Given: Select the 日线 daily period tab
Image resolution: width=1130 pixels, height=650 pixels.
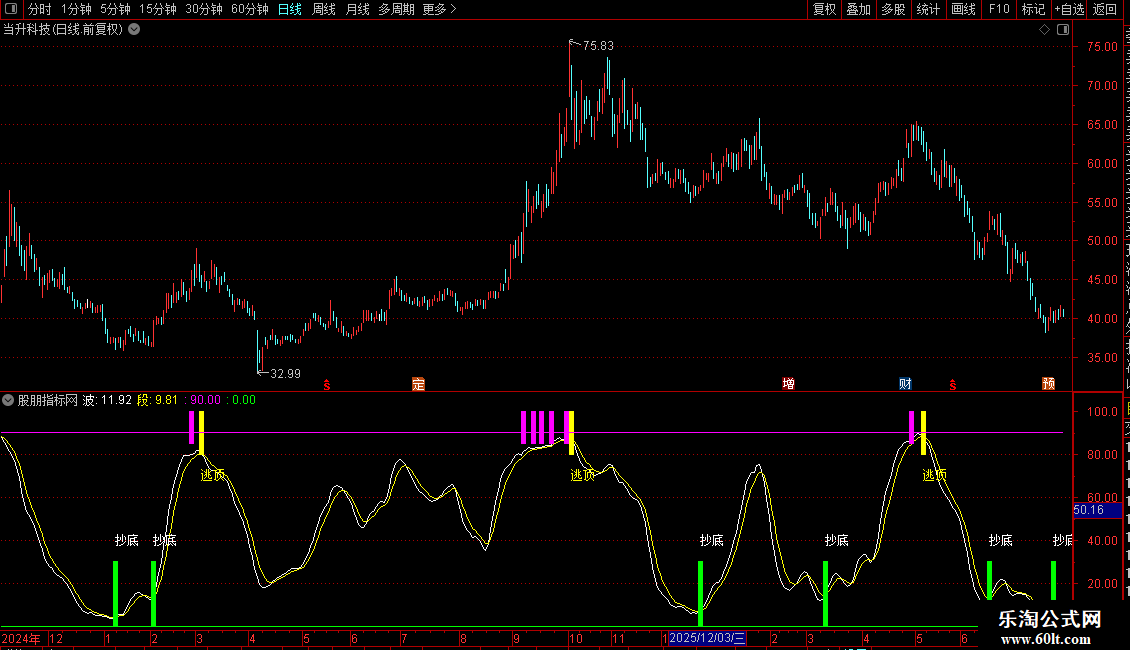Looking at the screenshot, I should [x=290, y=9].
